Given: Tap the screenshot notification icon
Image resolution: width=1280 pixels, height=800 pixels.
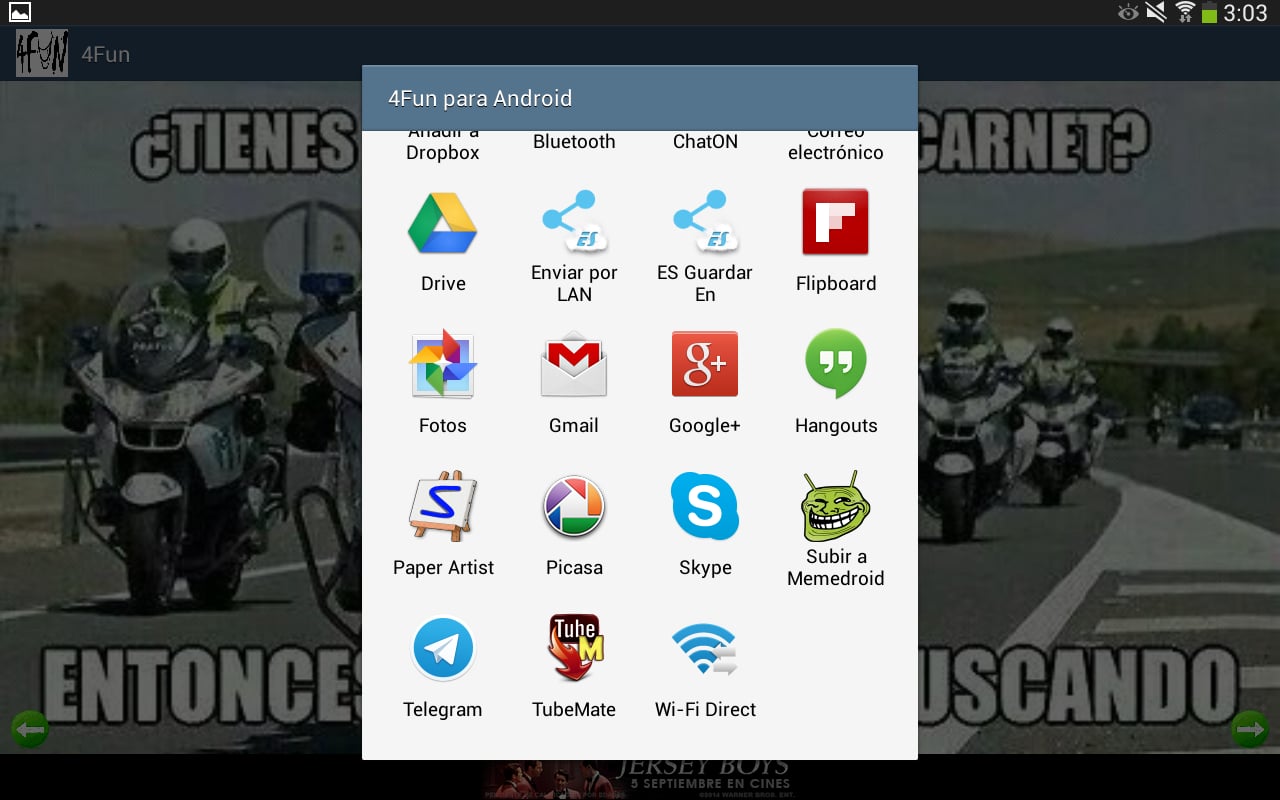Looking at the screenshot, I should click(20, 13).
